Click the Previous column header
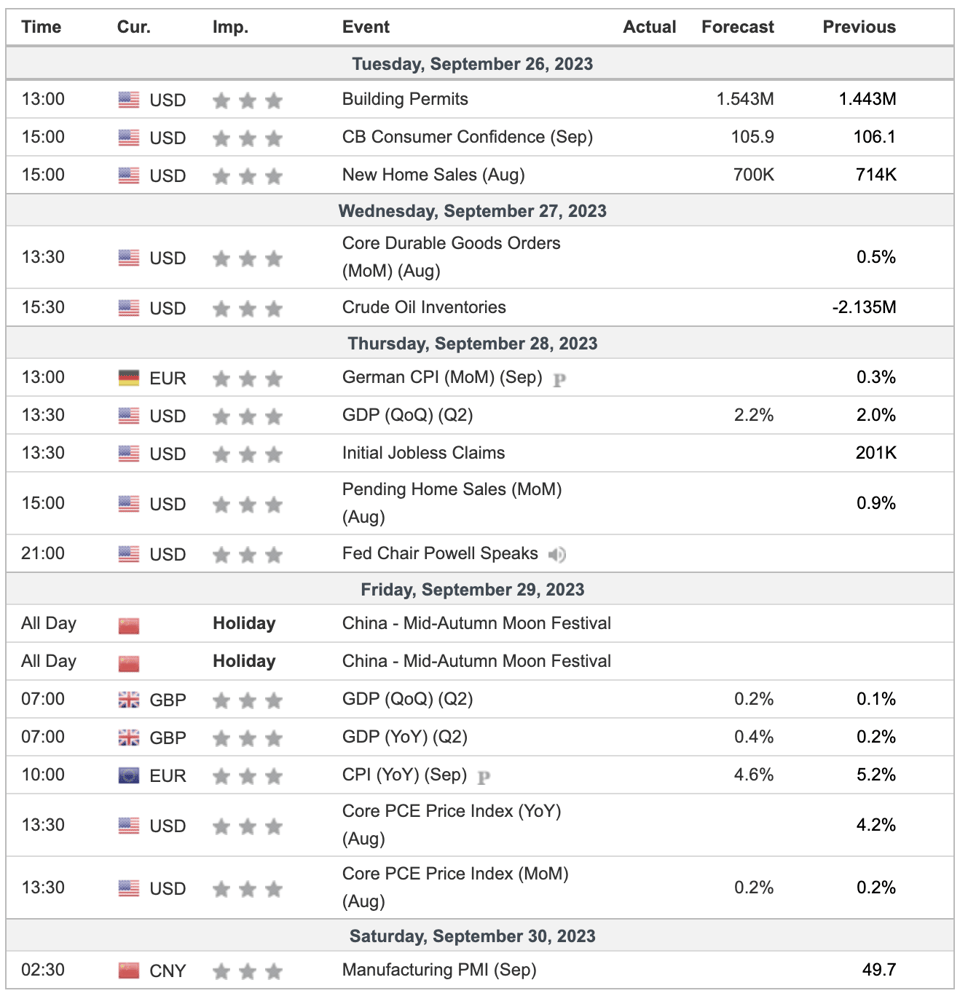The image size is (960, 996). coord(859,27)
